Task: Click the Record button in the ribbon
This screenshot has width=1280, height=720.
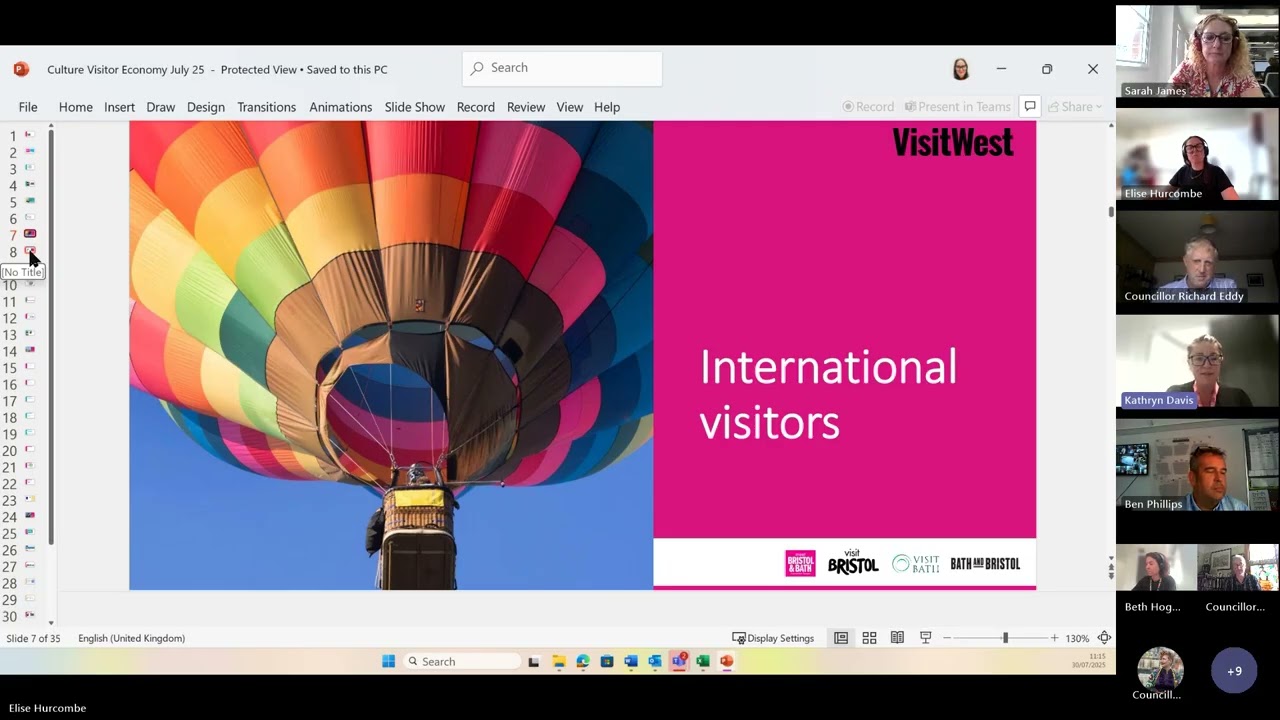Action: [x=868, y=107]
